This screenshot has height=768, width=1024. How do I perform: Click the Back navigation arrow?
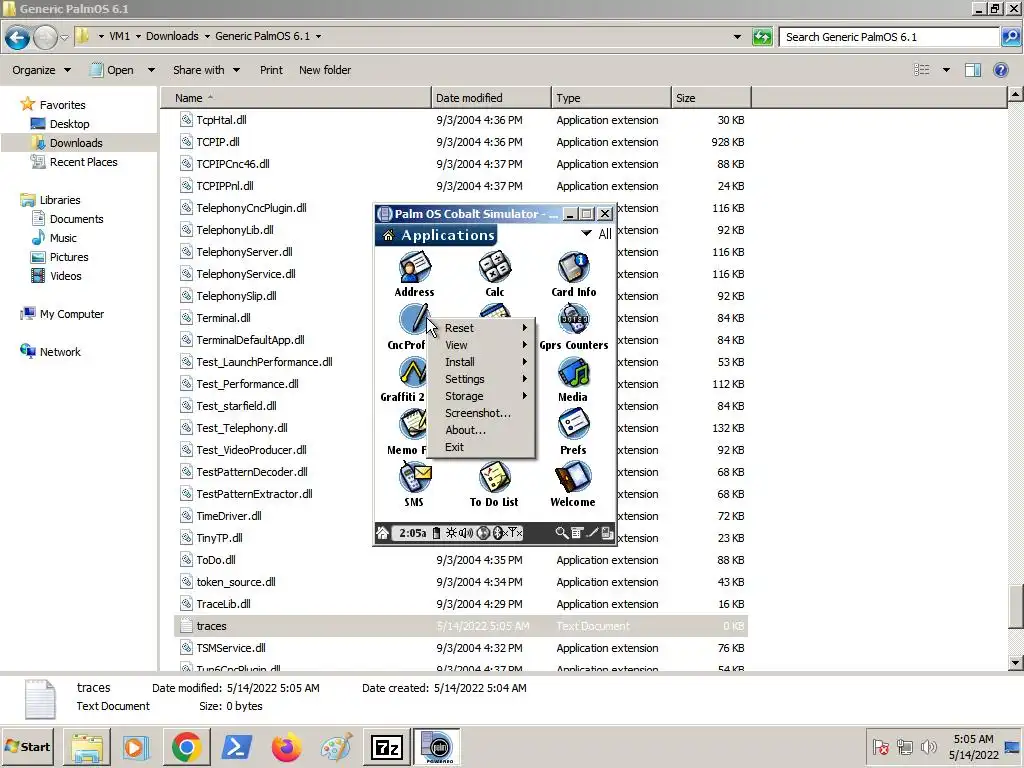(x=18, y=37)
